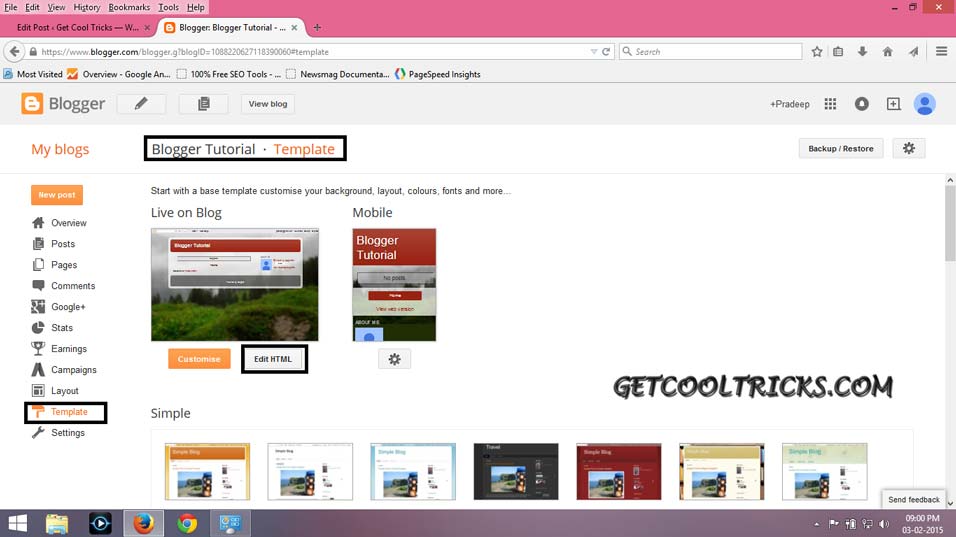Click the View blog button
This screenshot has height=537, width=956.
[268, 104]
